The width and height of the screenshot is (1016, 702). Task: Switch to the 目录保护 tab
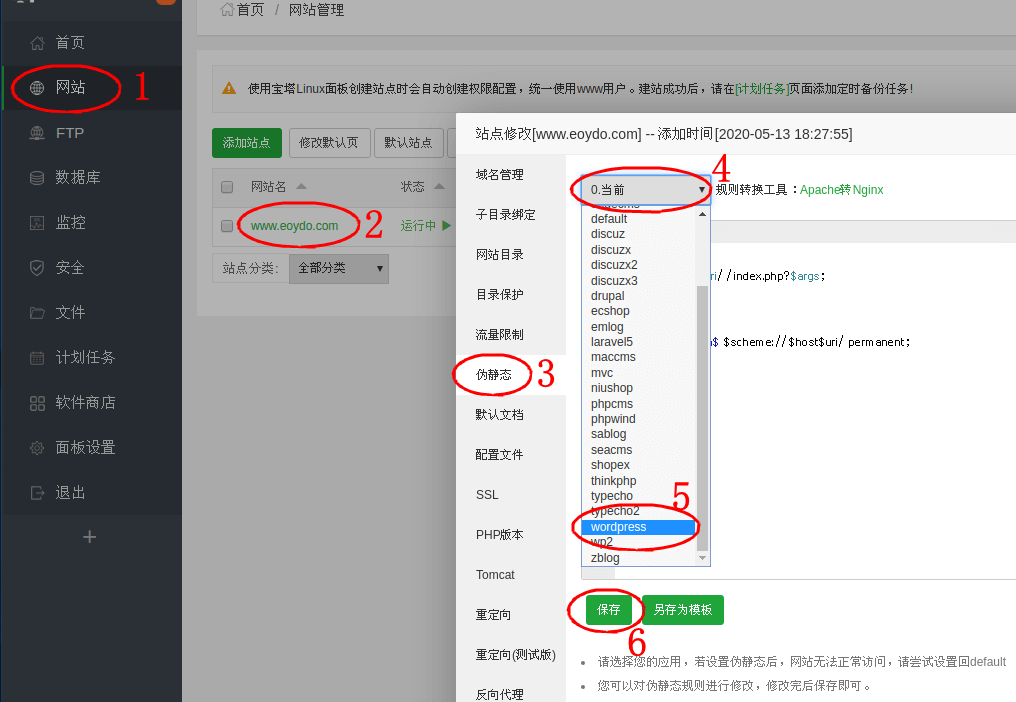click(511, 295)
